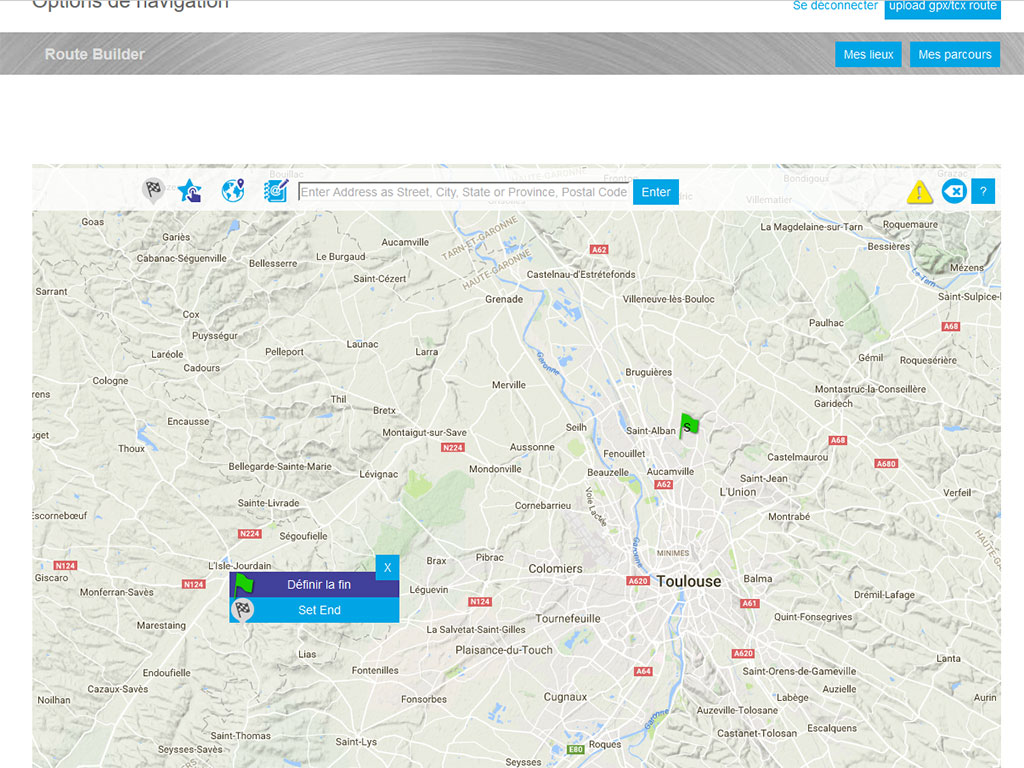Click the round blue delete icon
The image size is (1024, 768).
click(x=954, y=191)
